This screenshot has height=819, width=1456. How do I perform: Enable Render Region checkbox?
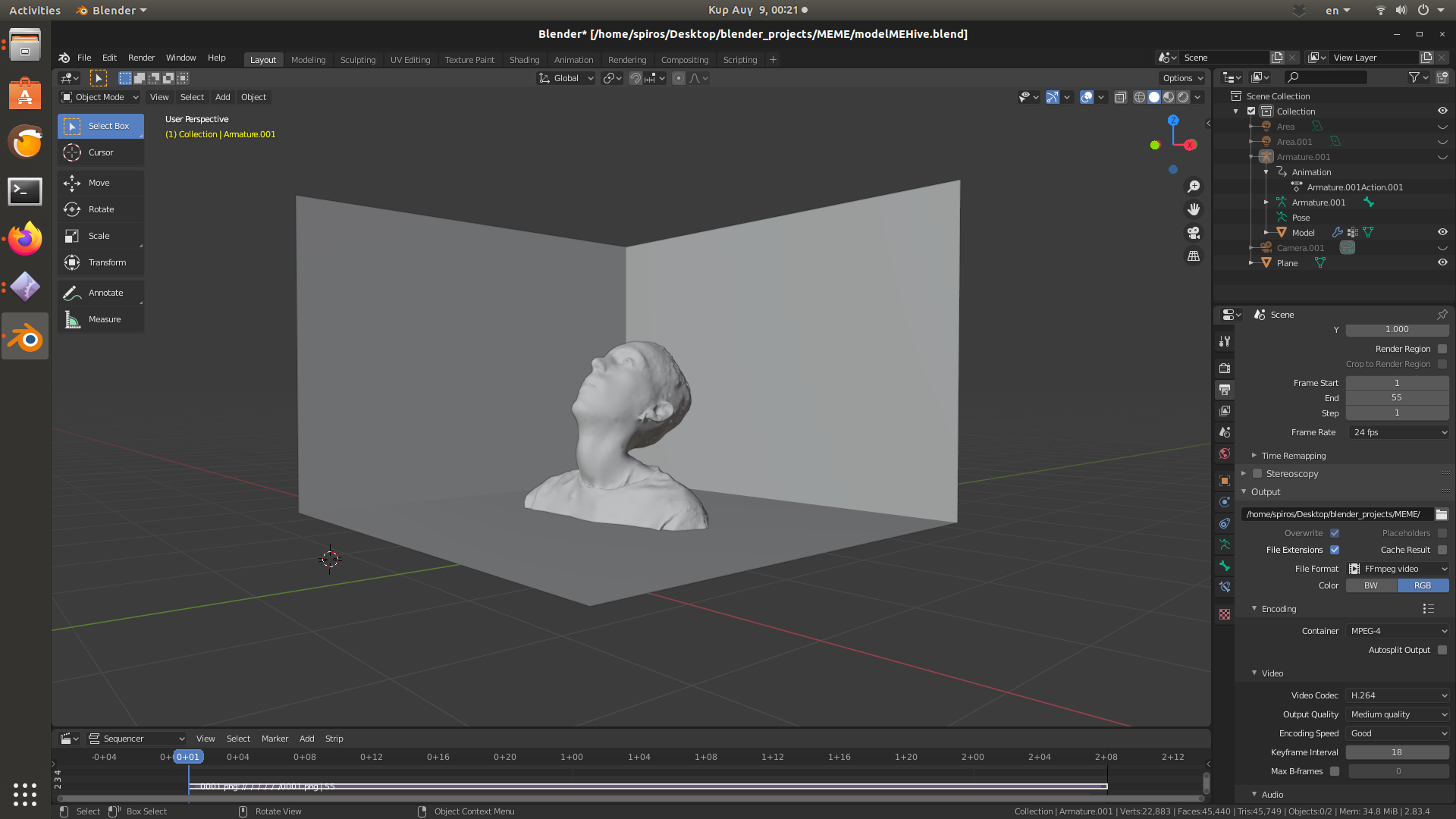(1442, 349)
